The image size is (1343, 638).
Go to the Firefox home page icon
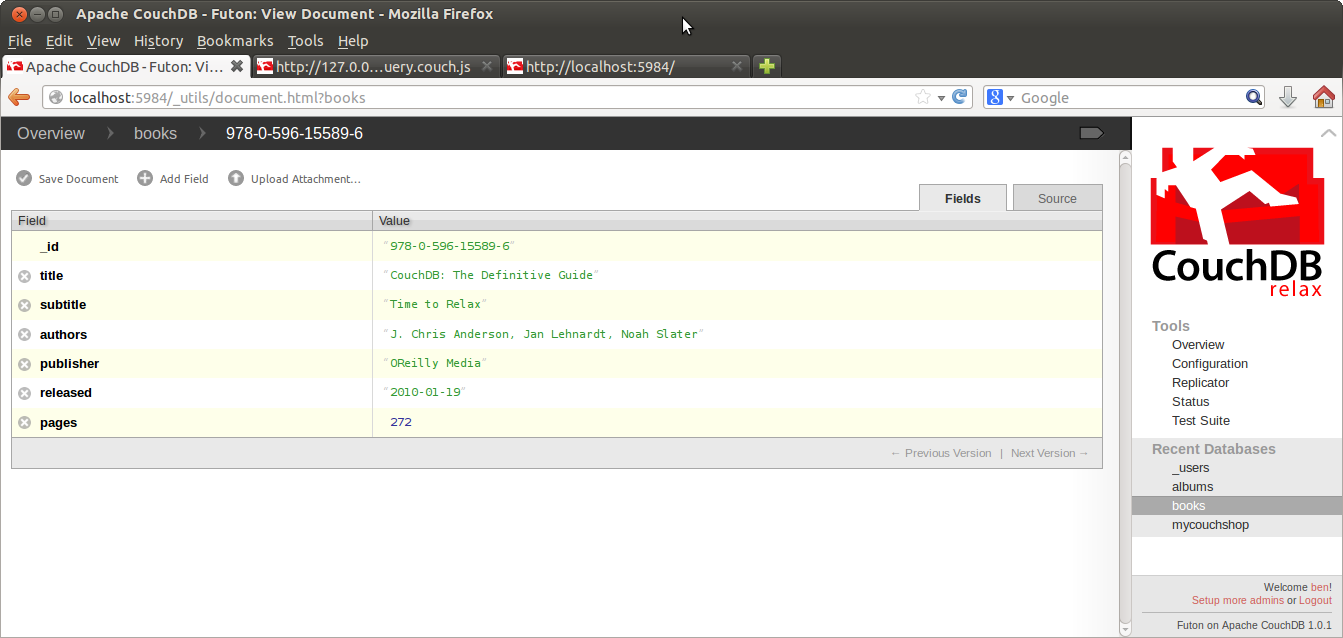coord(1323,97)
